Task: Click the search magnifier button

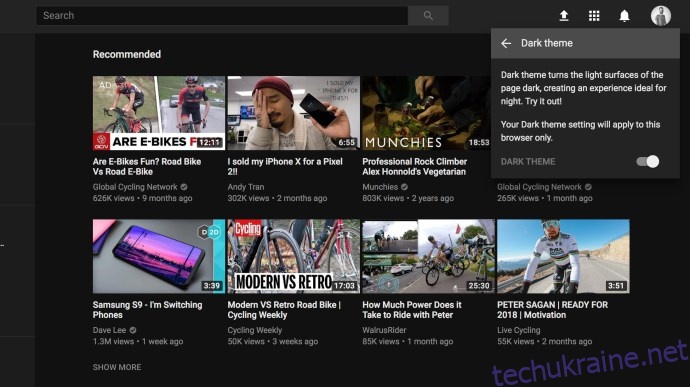Action: pyautogui.click(x=428, y=16)
